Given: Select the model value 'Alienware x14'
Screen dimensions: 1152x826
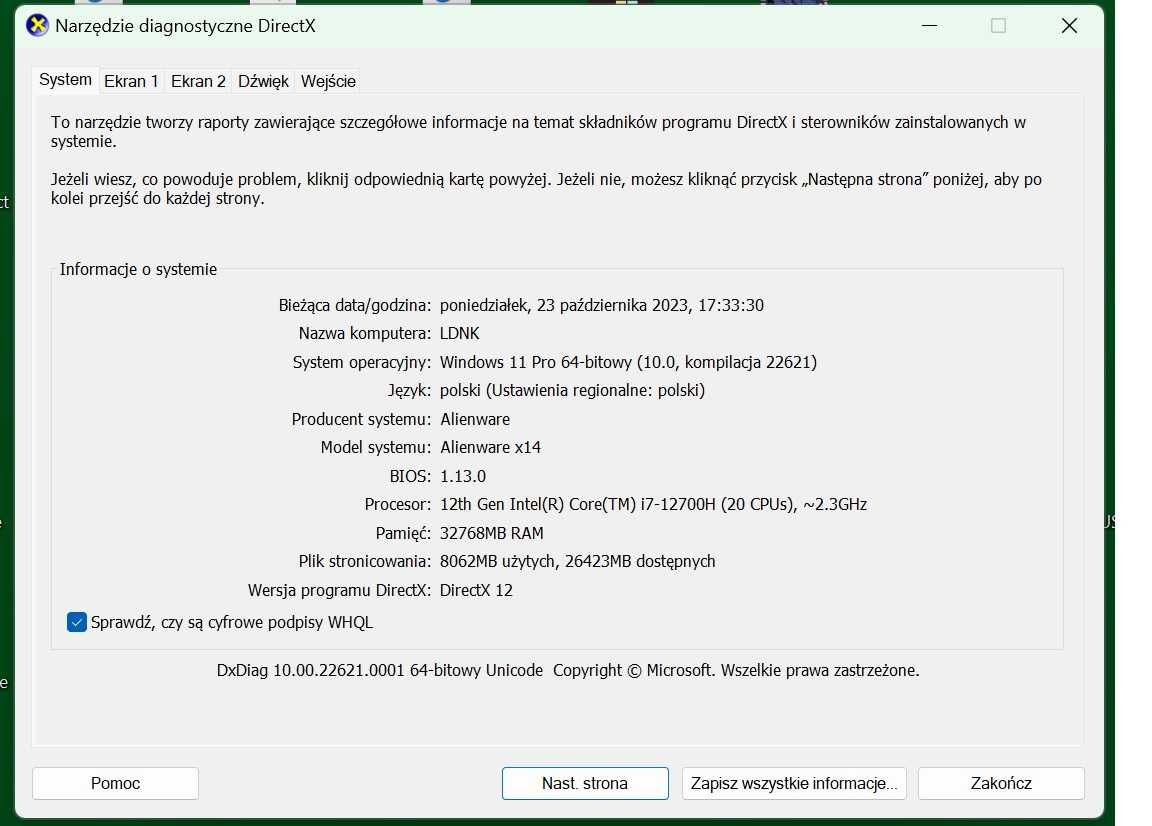Looking at the screenshot, I should pyautogui.click(x=490, y=448).
